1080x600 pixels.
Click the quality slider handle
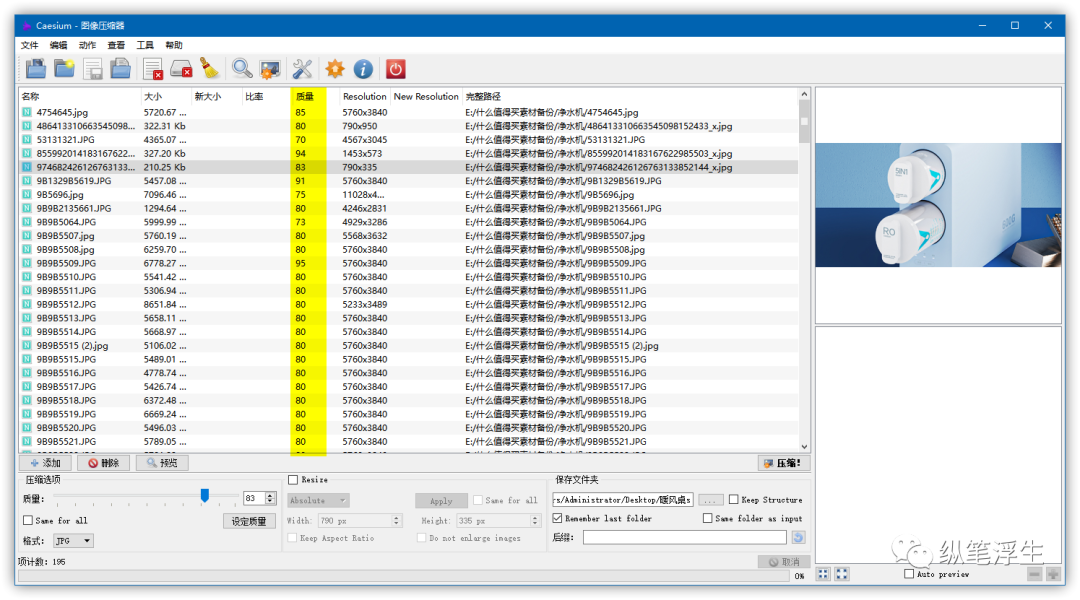tap(205, 495)
